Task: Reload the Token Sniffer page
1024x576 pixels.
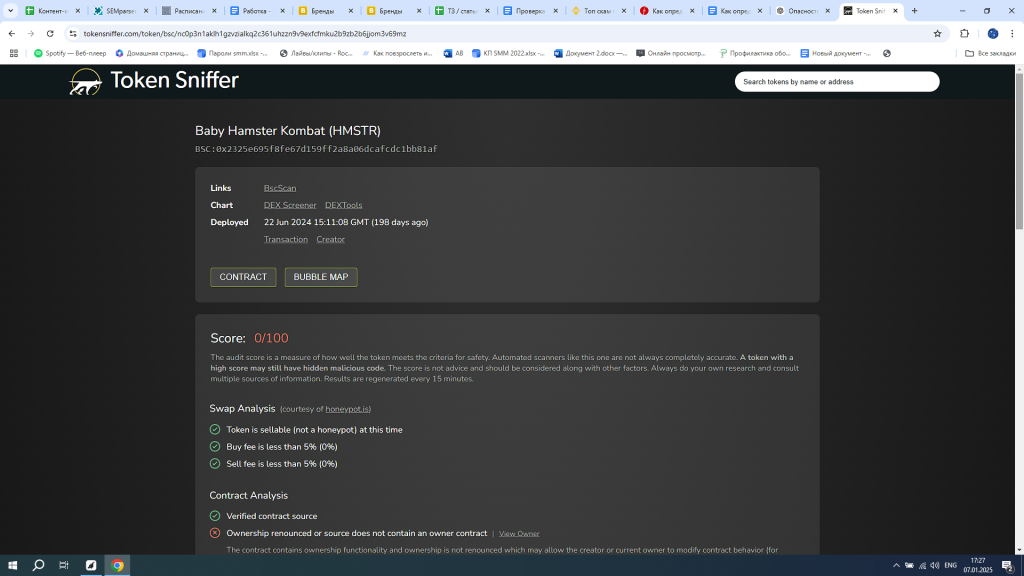Action: (50, 33)
